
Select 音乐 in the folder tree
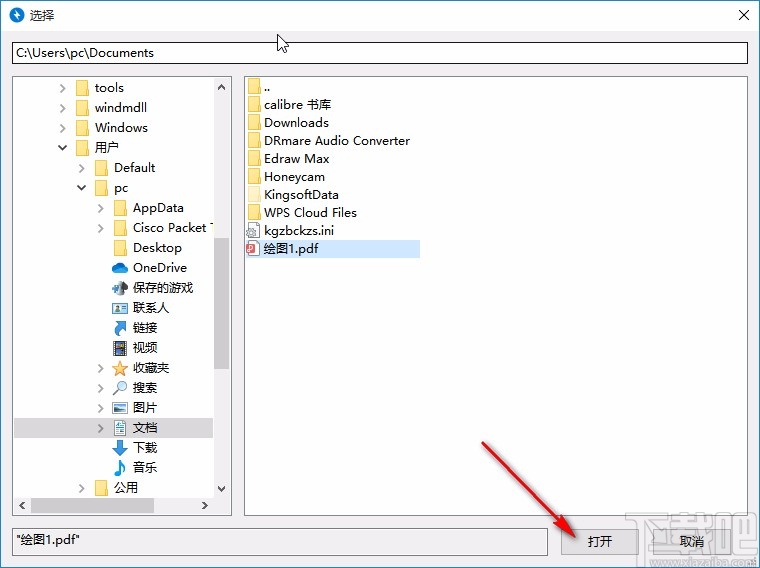145,468
